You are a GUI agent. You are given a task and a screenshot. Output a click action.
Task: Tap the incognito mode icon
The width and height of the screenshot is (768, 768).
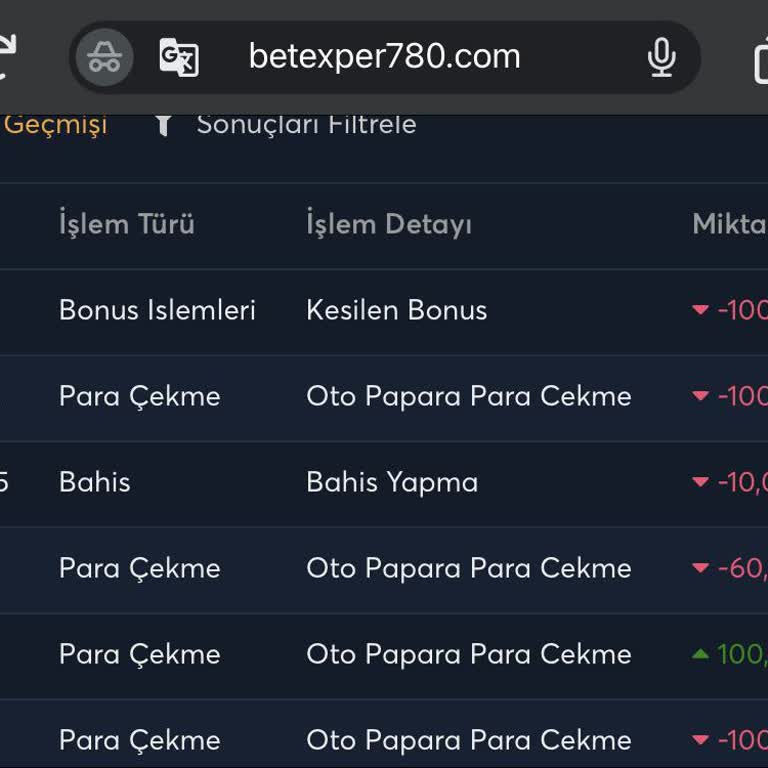pyautogui.click(x=104, y=57)
